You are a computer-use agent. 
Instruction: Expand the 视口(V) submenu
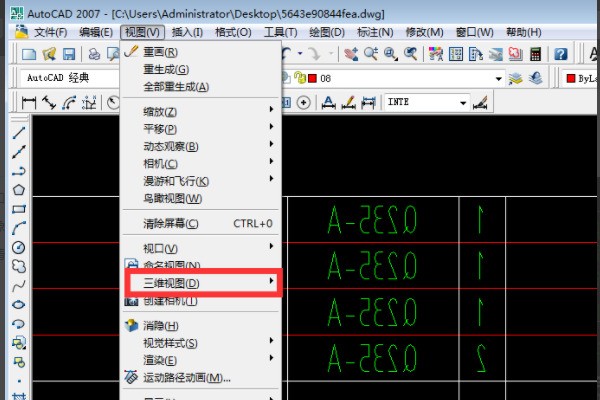click(201, 248)
